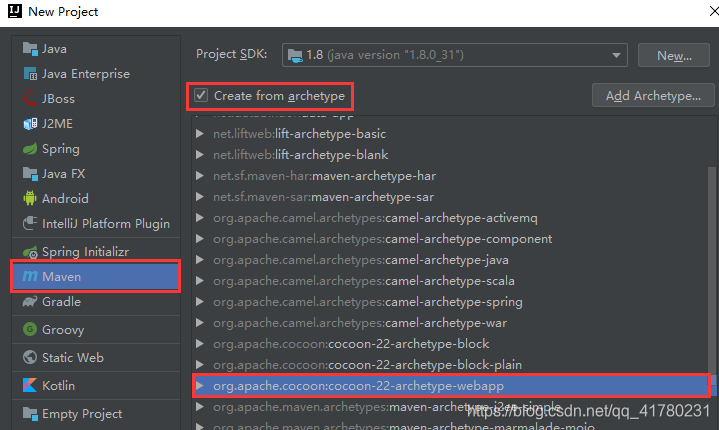Expand cocoon-22-archetype-block node
Image resolution: width=719 pixels, height=430 pixels.
pyautogui.click(x=199, y=344)
